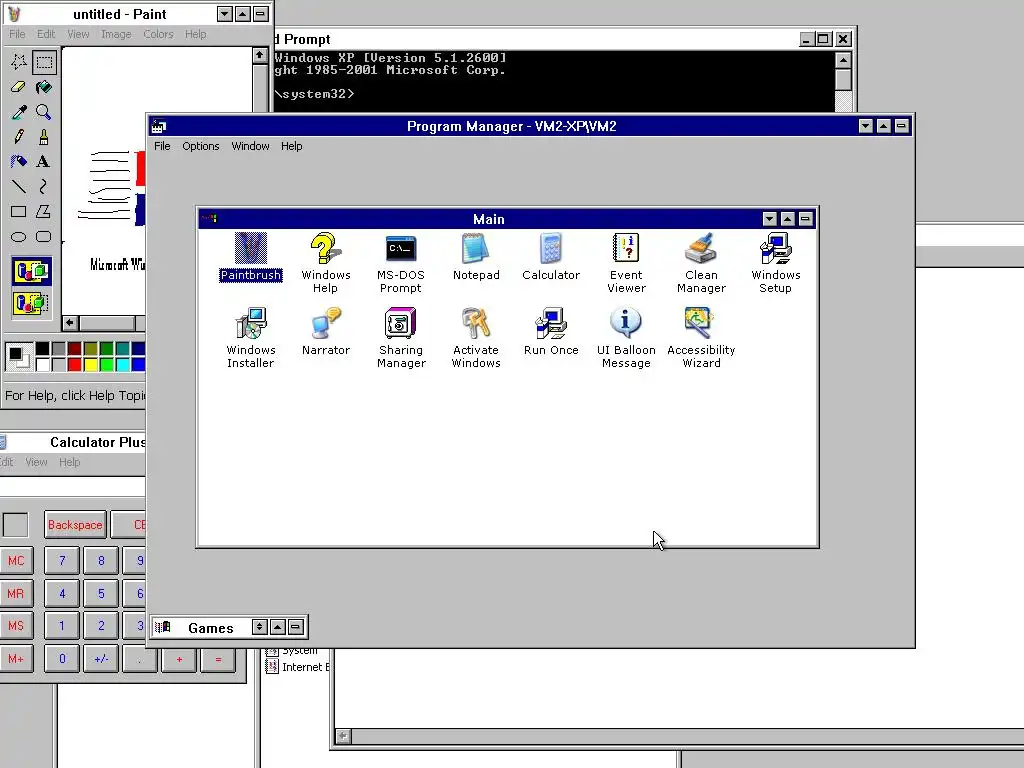Select the black swatch in Paint palette

tap(42, 349)
